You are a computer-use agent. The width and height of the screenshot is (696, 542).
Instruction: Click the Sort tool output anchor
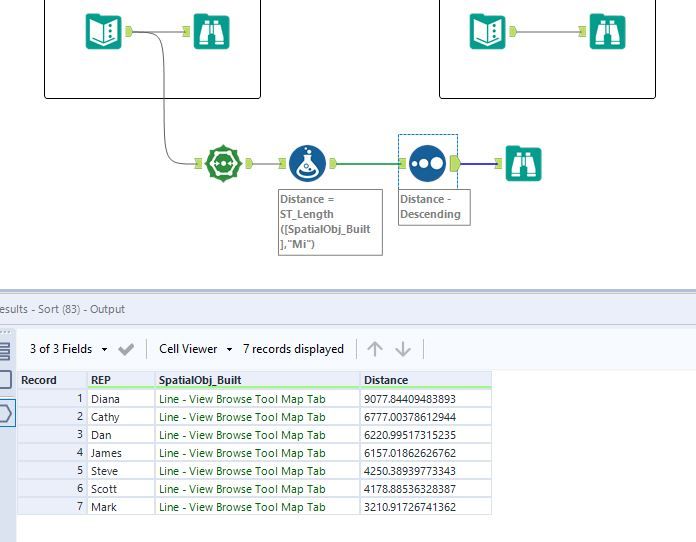(x=455, y=163)
